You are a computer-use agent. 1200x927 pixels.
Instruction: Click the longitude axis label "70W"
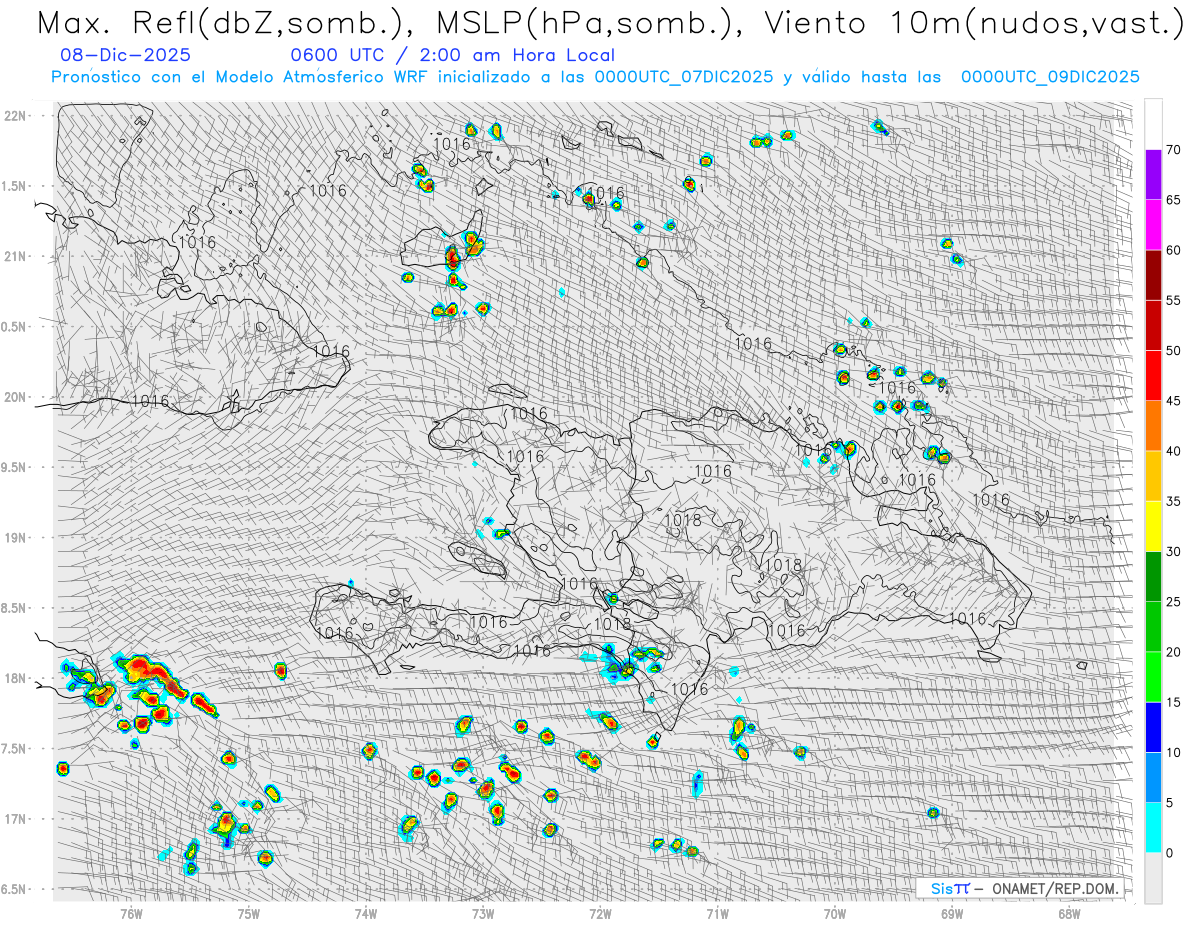click(834, 913)
